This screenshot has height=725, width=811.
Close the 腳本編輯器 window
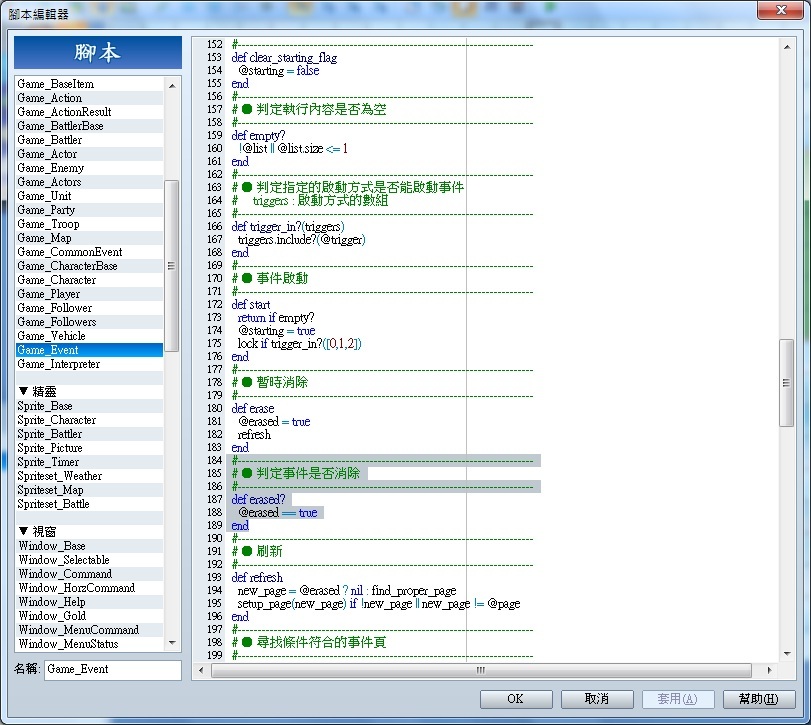781,10
